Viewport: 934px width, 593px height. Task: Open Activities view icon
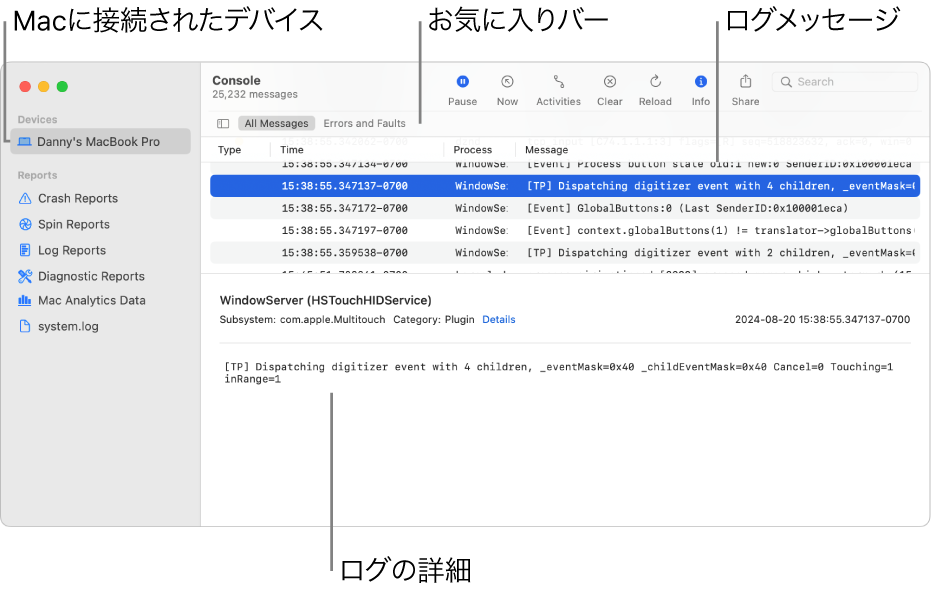(x=558, y=82)
